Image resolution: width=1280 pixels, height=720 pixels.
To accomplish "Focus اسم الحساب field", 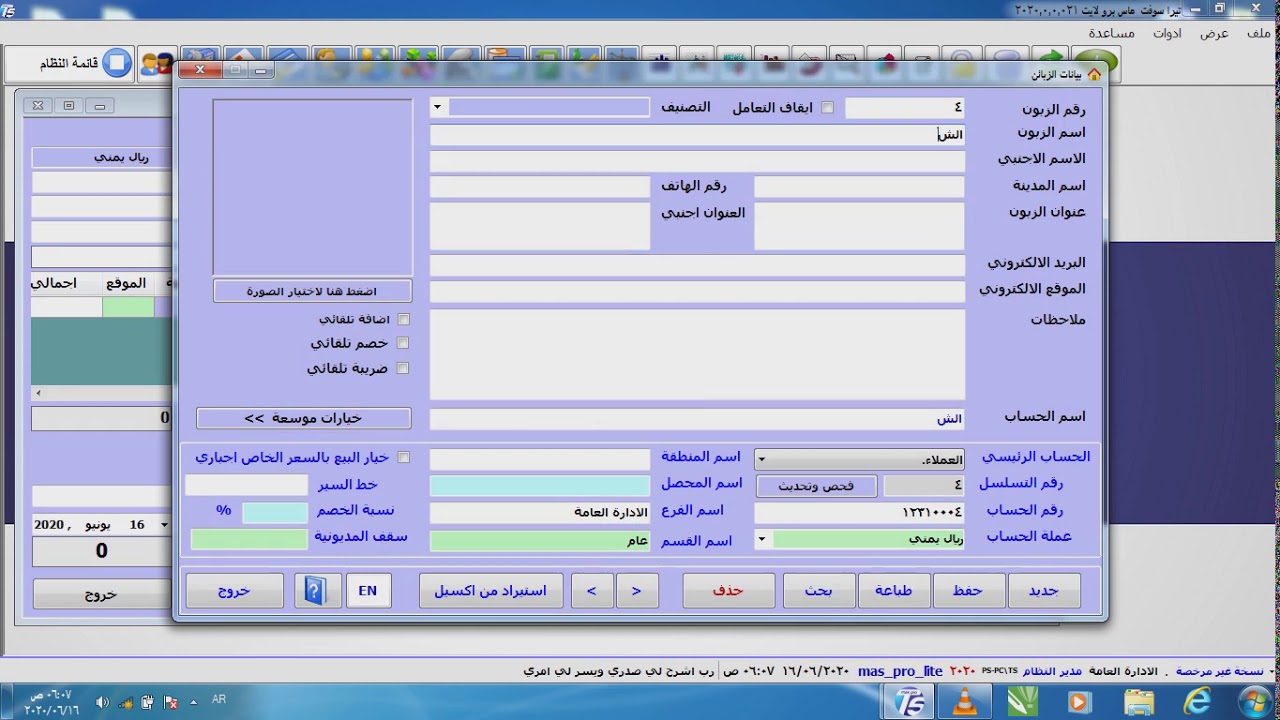I will pos(697,419).
